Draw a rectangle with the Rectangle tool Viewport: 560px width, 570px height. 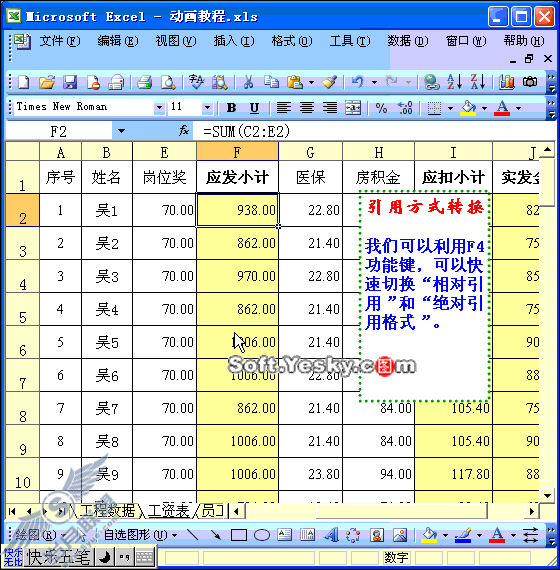click(239, 535)
